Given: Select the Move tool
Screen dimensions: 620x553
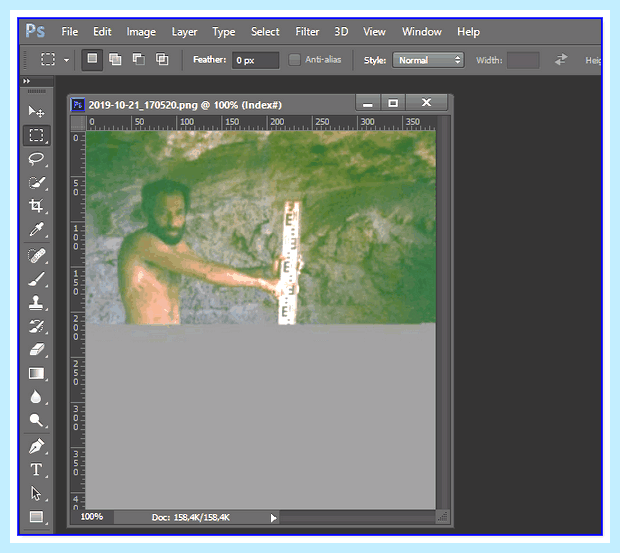Looking at the screenshot, I should (36, 111).
